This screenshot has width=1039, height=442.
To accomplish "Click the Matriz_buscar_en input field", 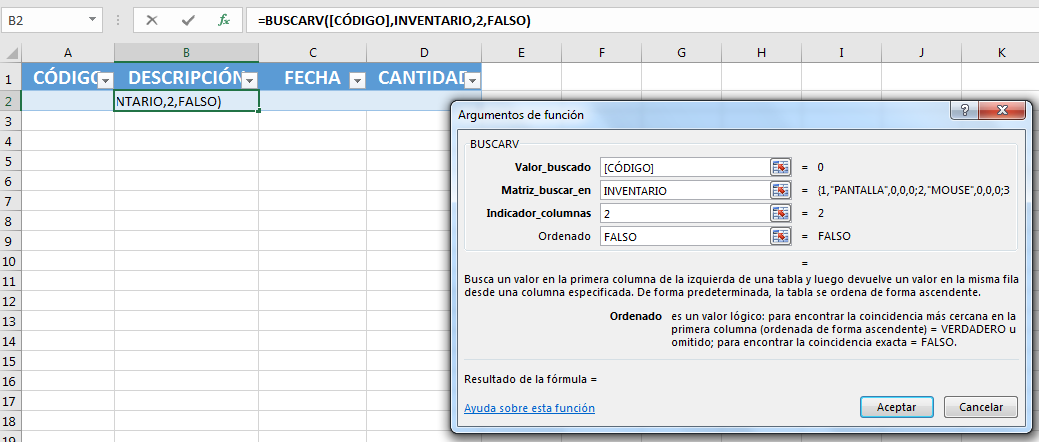I will (684, 190).
